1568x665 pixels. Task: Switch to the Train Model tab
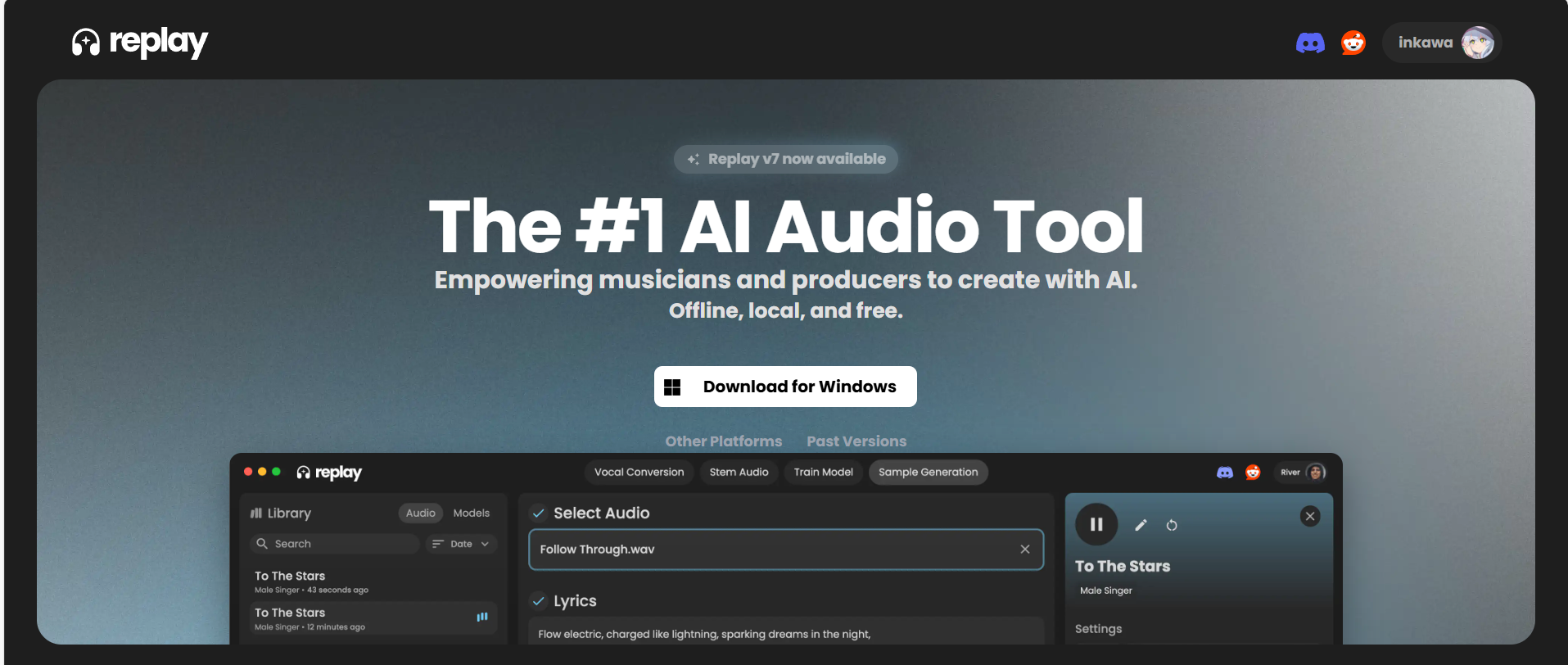pyautogui.click(x=823, y=473)
